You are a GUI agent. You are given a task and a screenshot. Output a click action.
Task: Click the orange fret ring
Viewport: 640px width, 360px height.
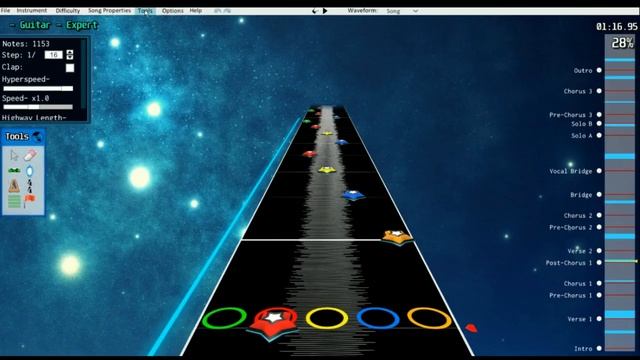pos(429,318)
